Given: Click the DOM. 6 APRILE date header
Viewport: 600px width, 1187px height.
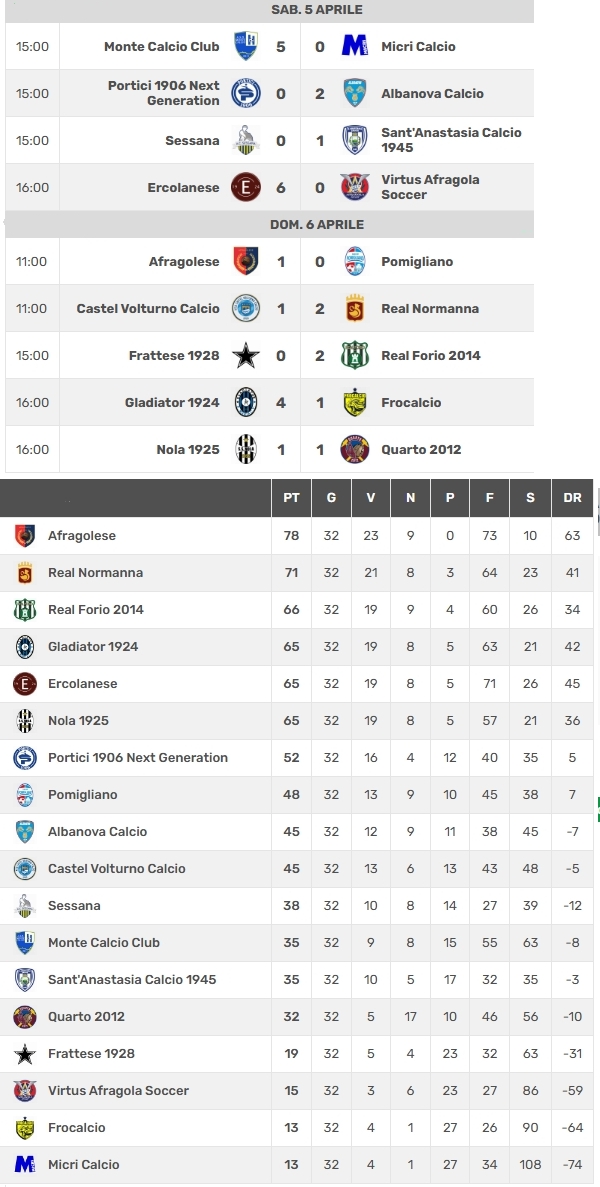Looking at the screenshot, I should [317, 225].
